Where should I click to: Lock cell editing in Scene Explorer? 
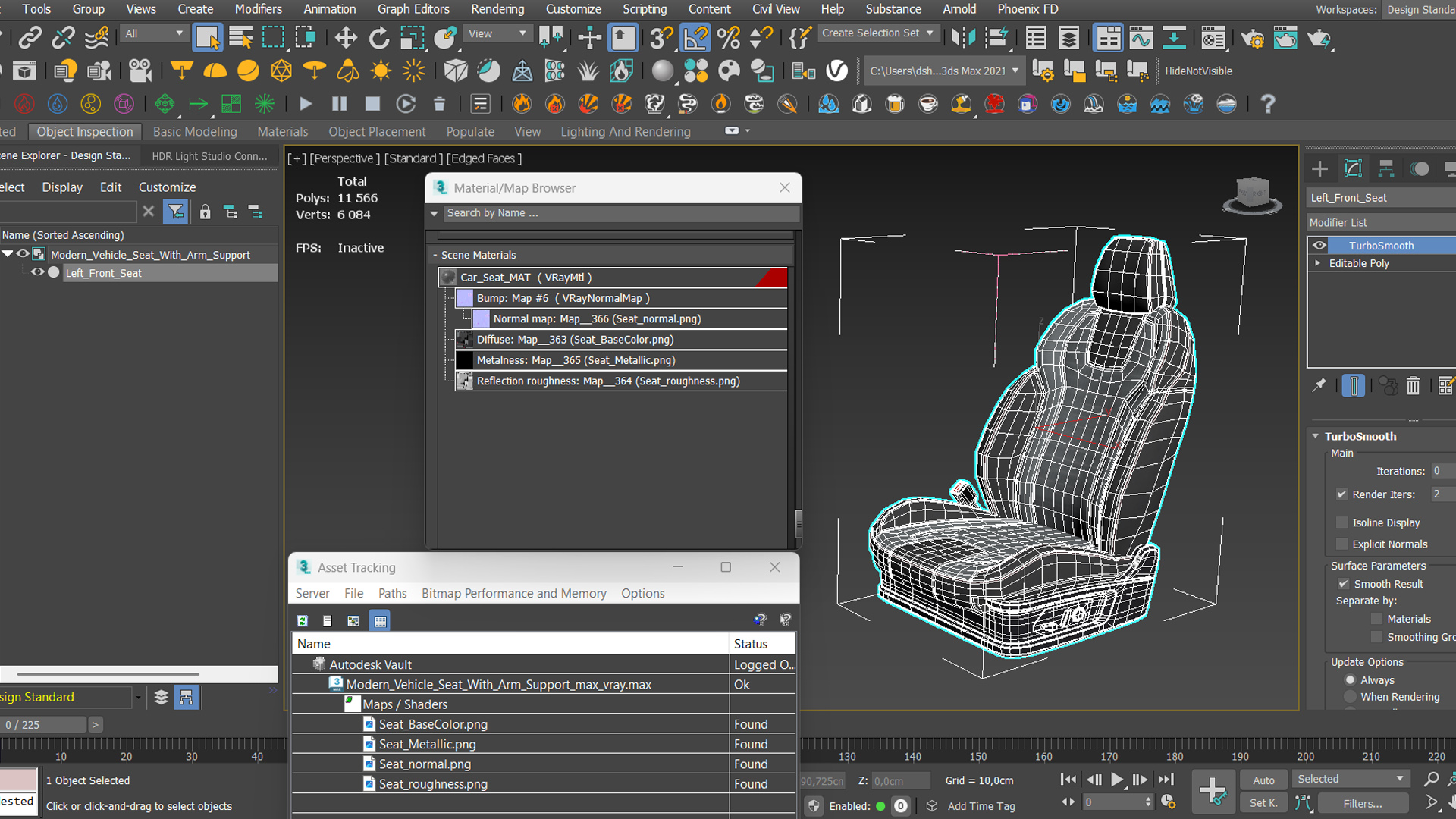205,212
